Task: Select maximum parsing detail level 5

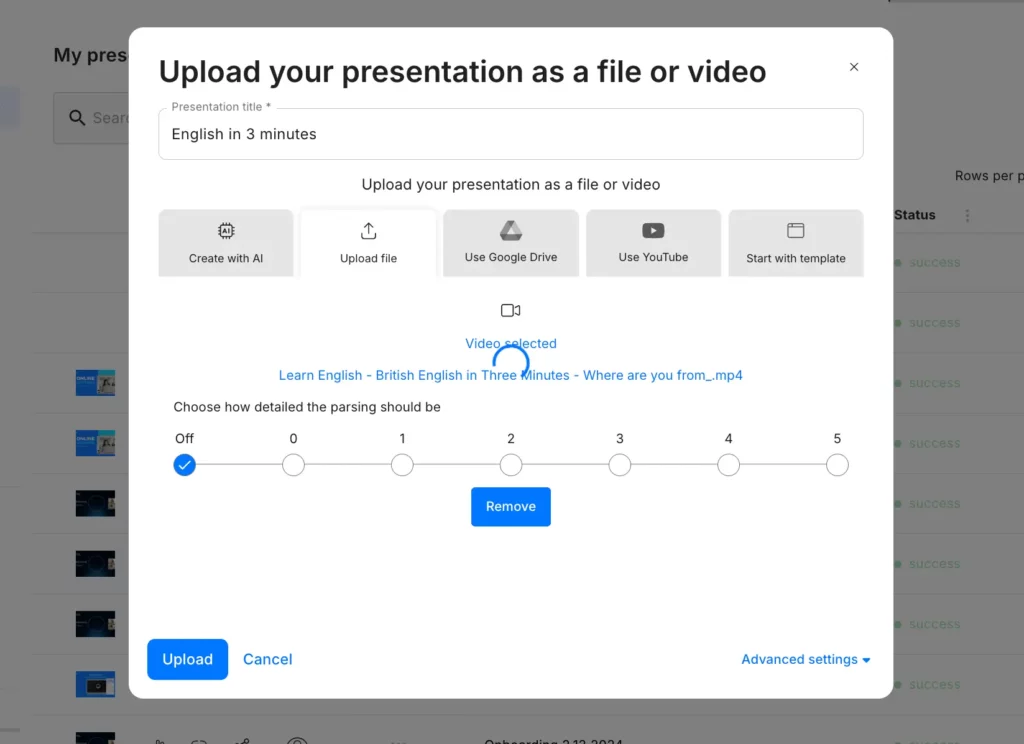Action: (x=837, y=465)
